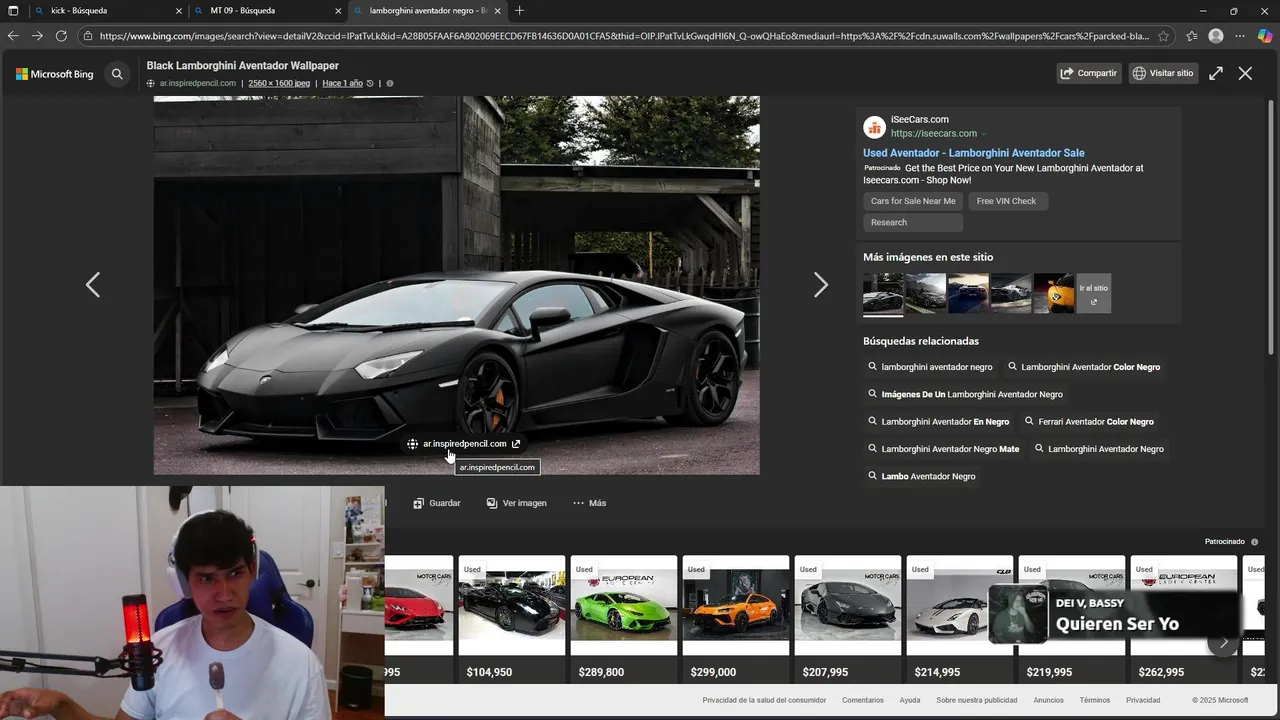Click the carousel next arrow for car listings

1223,642
